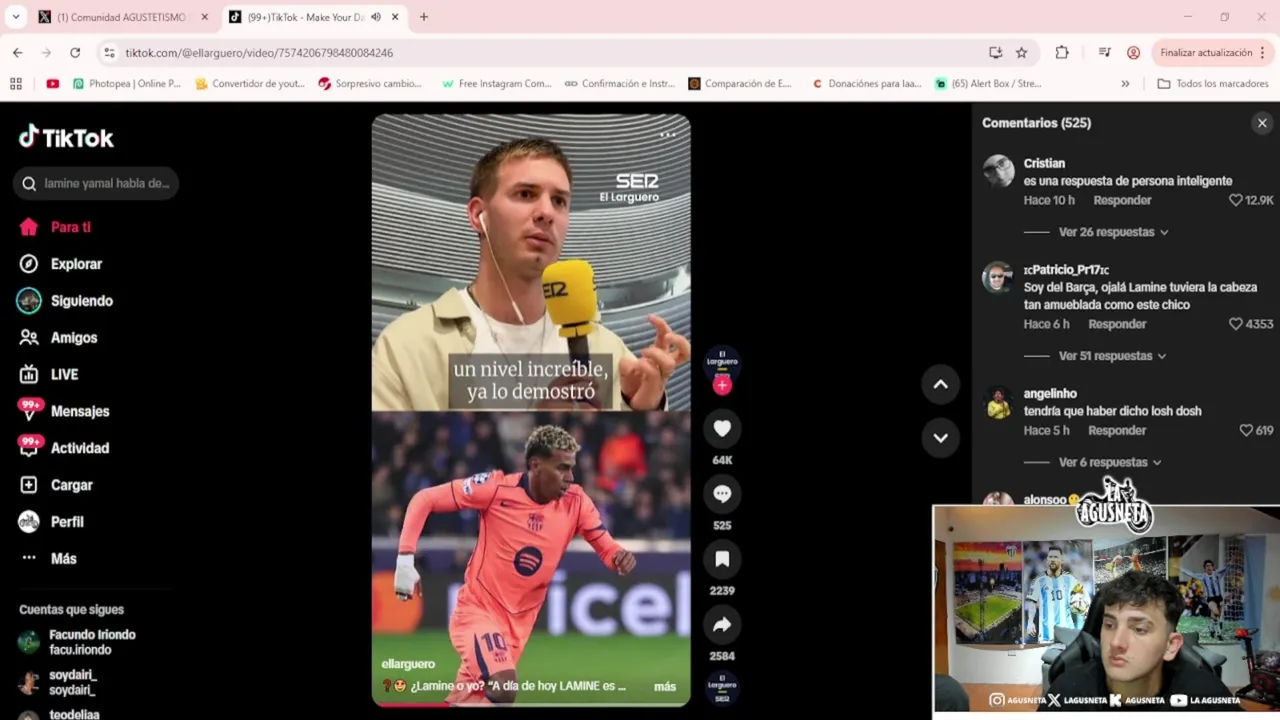Open browser extensions puzzle icon
1280x720 pixels.
[1062, 52]
